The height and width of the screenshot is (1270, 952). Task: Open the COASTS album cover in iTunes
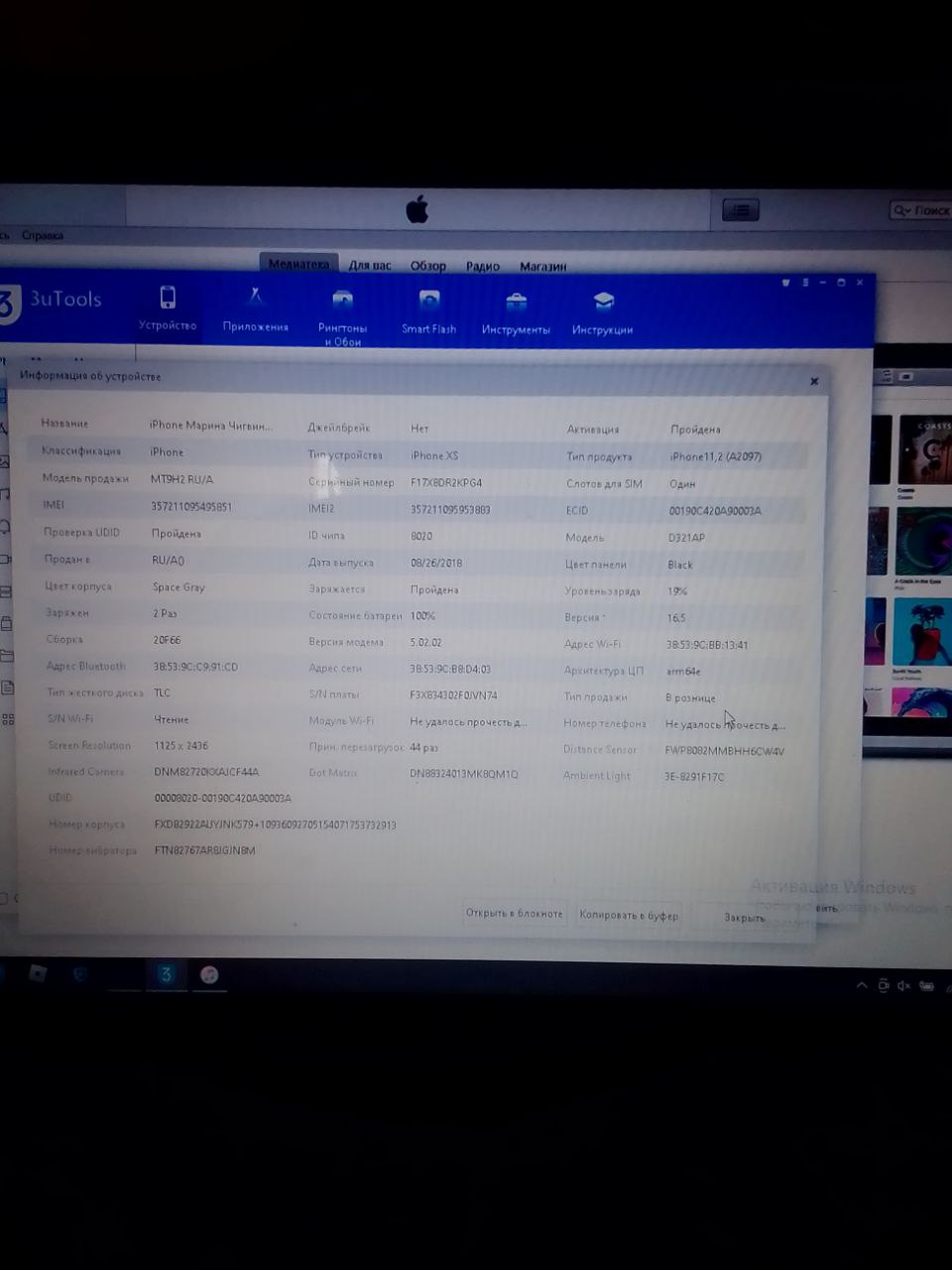[925, 450]
